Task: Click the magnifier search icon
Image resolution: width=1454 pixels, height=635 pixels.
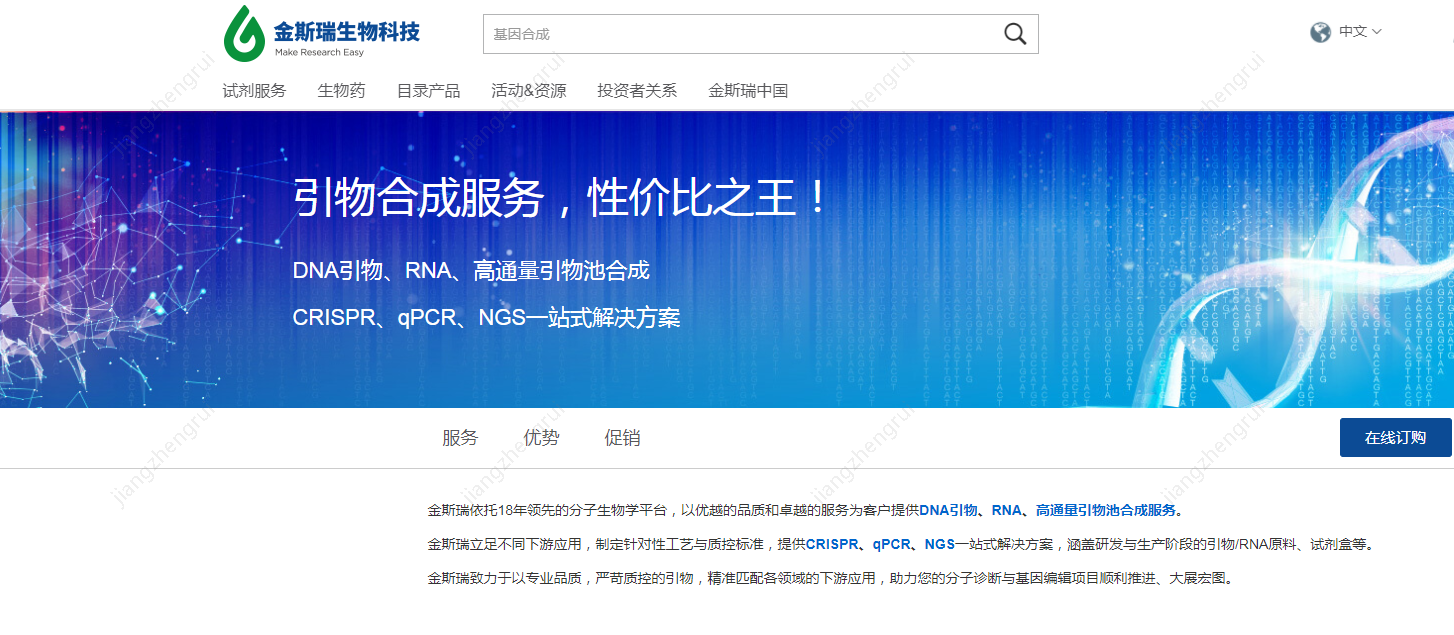Action: tap(1015, 34)
